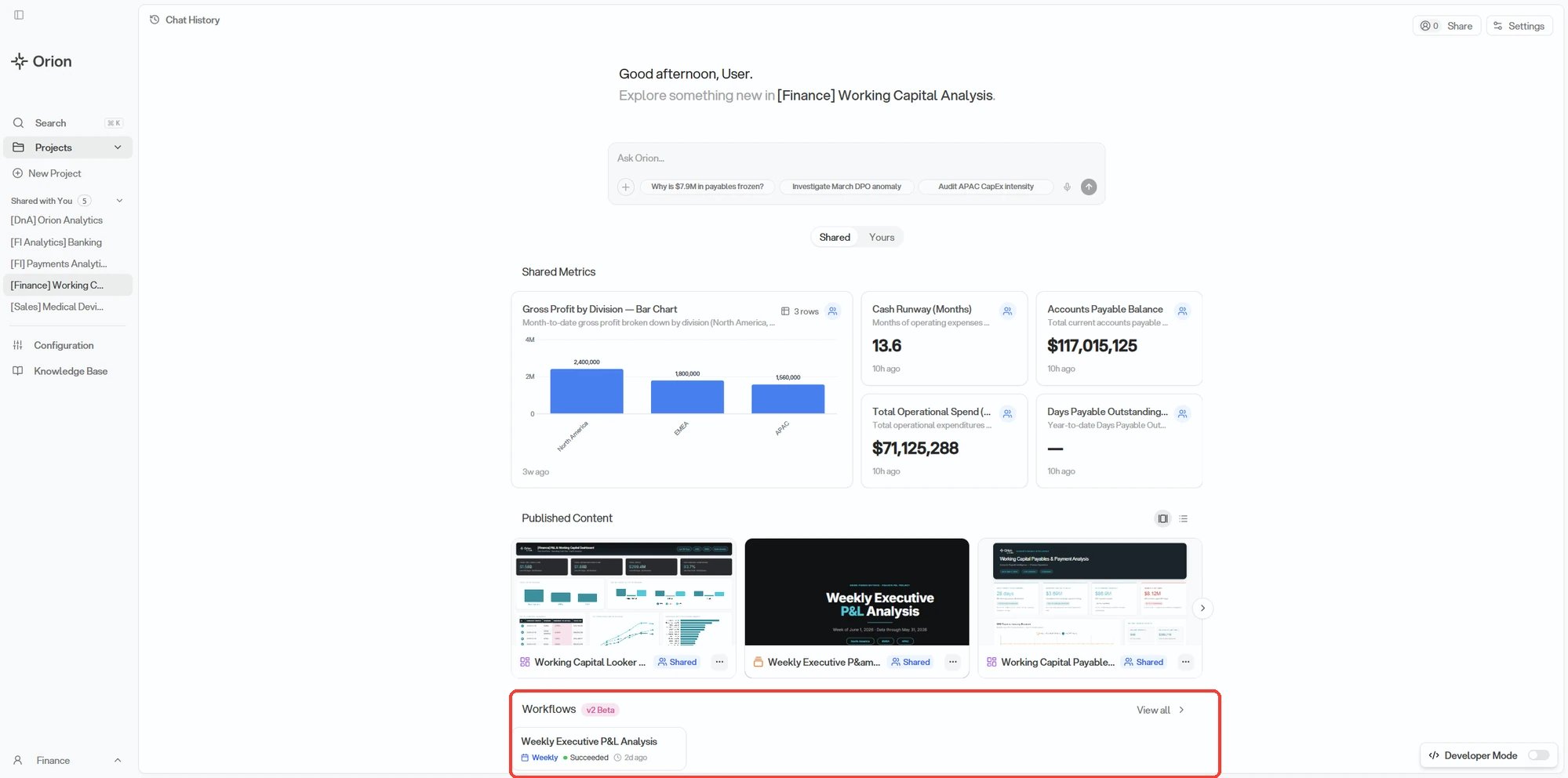This screenshot has height=778, width=1568.
Task: Open Weekly Executive P&L Analysis workflow
Action: tap(600, 749)
